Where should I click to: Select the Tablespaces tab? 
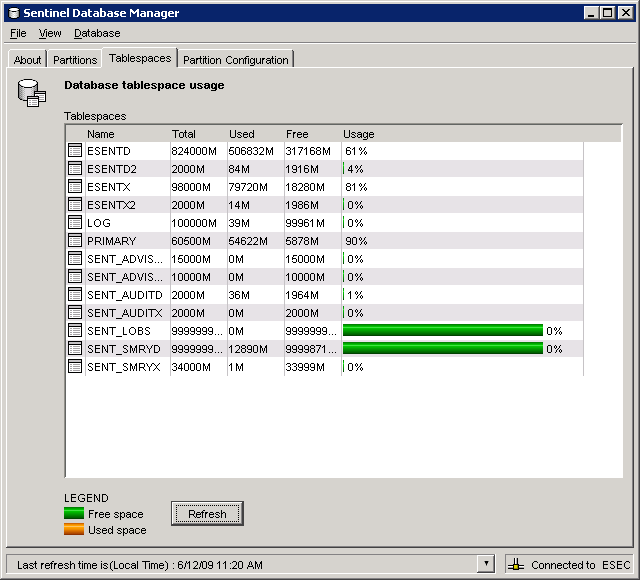tap(140, 58)
